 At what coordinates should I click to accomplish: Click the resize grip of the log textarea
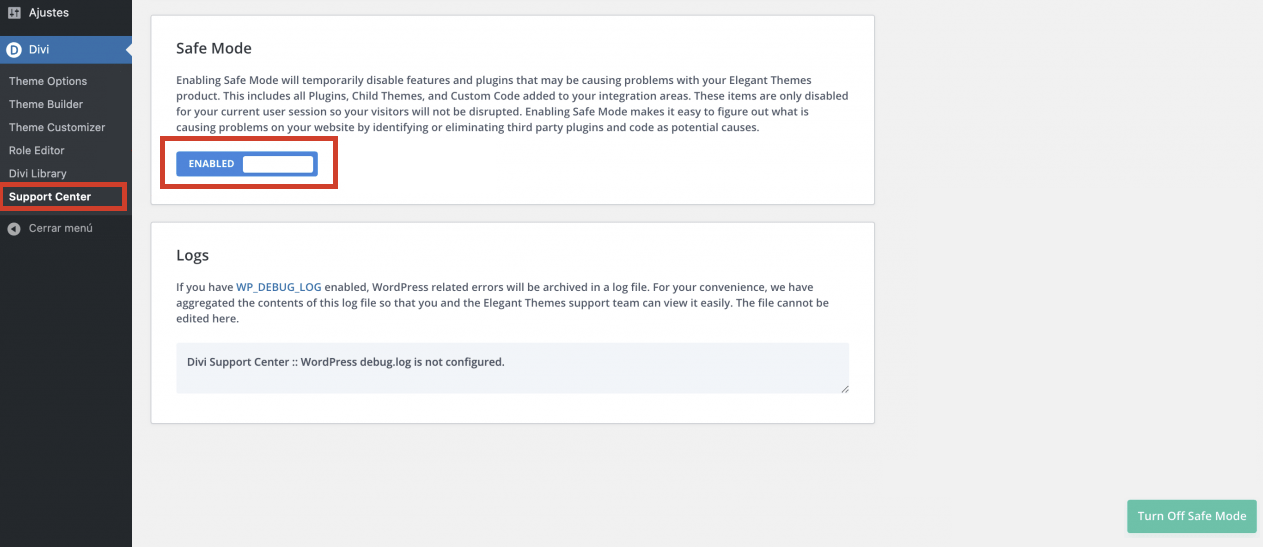843,388
